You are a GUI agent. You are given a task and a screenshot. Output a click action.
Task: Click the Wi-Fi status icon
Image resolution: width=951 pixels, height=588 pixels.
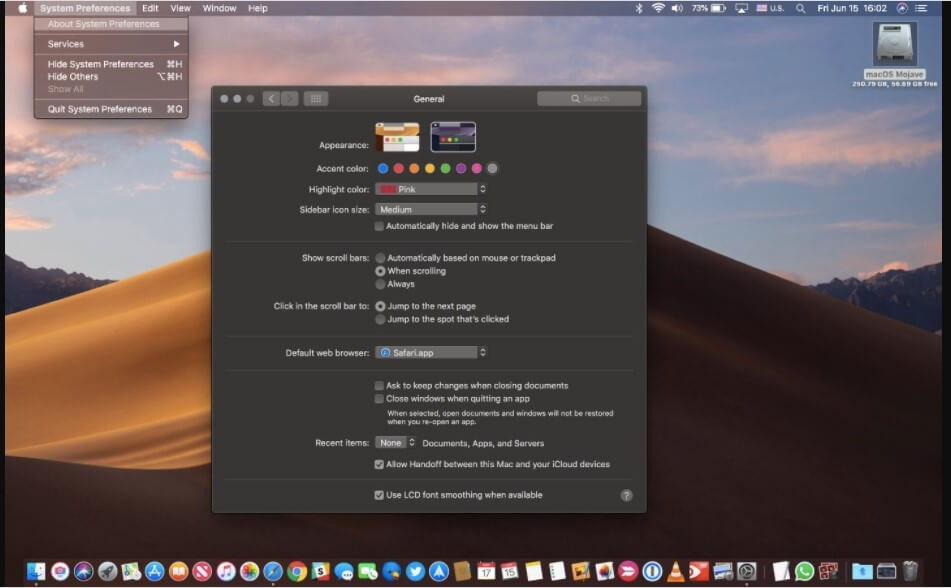[658, 8]
